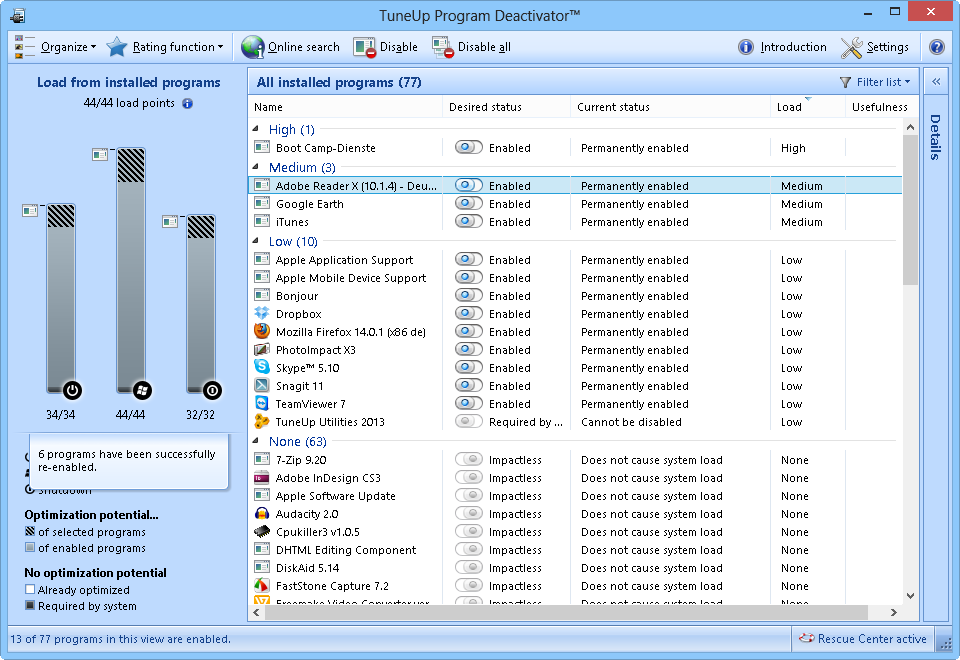
Task: Expand the Details side panel
Action: 936,82
